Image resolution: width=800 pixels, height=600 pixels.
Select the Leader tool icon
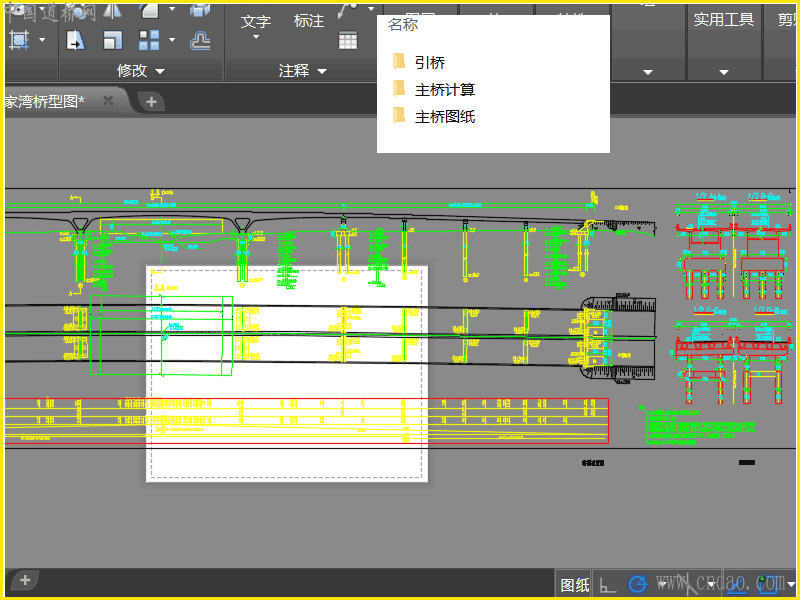point(348,10)
